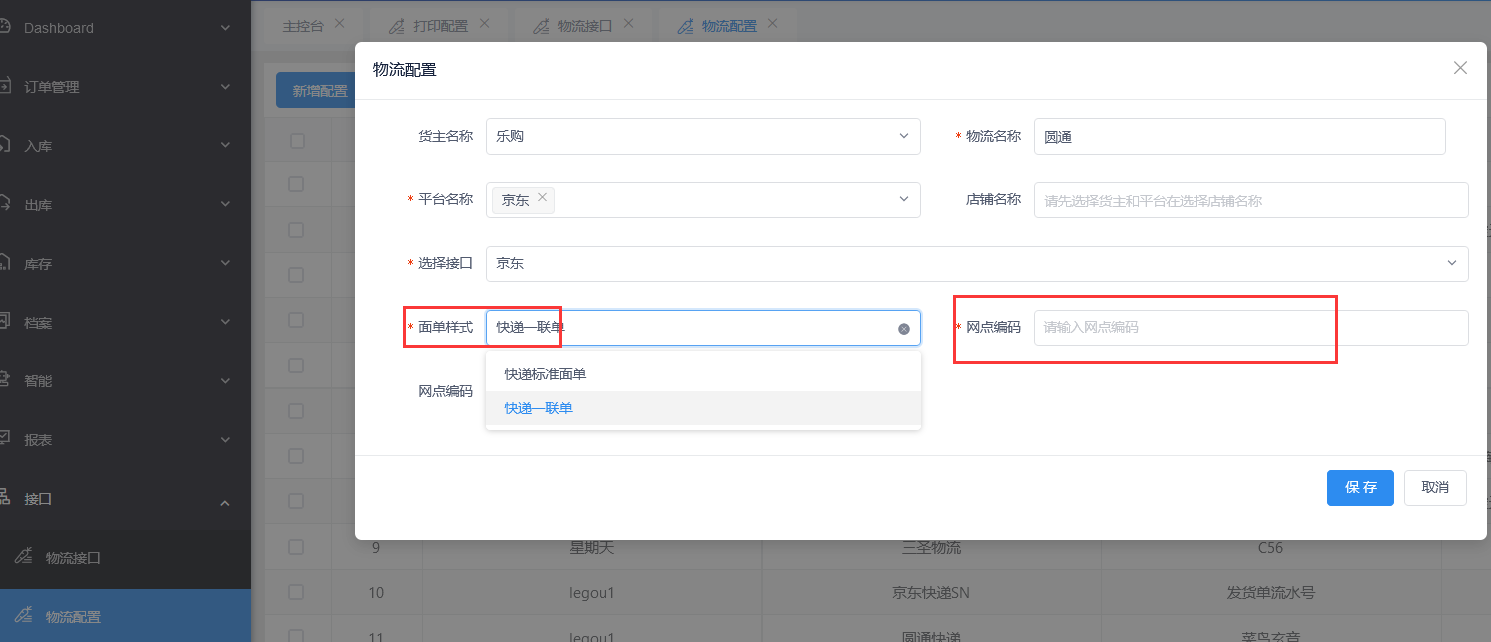
Task: Expand the 订单管理 sidebar menu
Action: coord(125,87)
